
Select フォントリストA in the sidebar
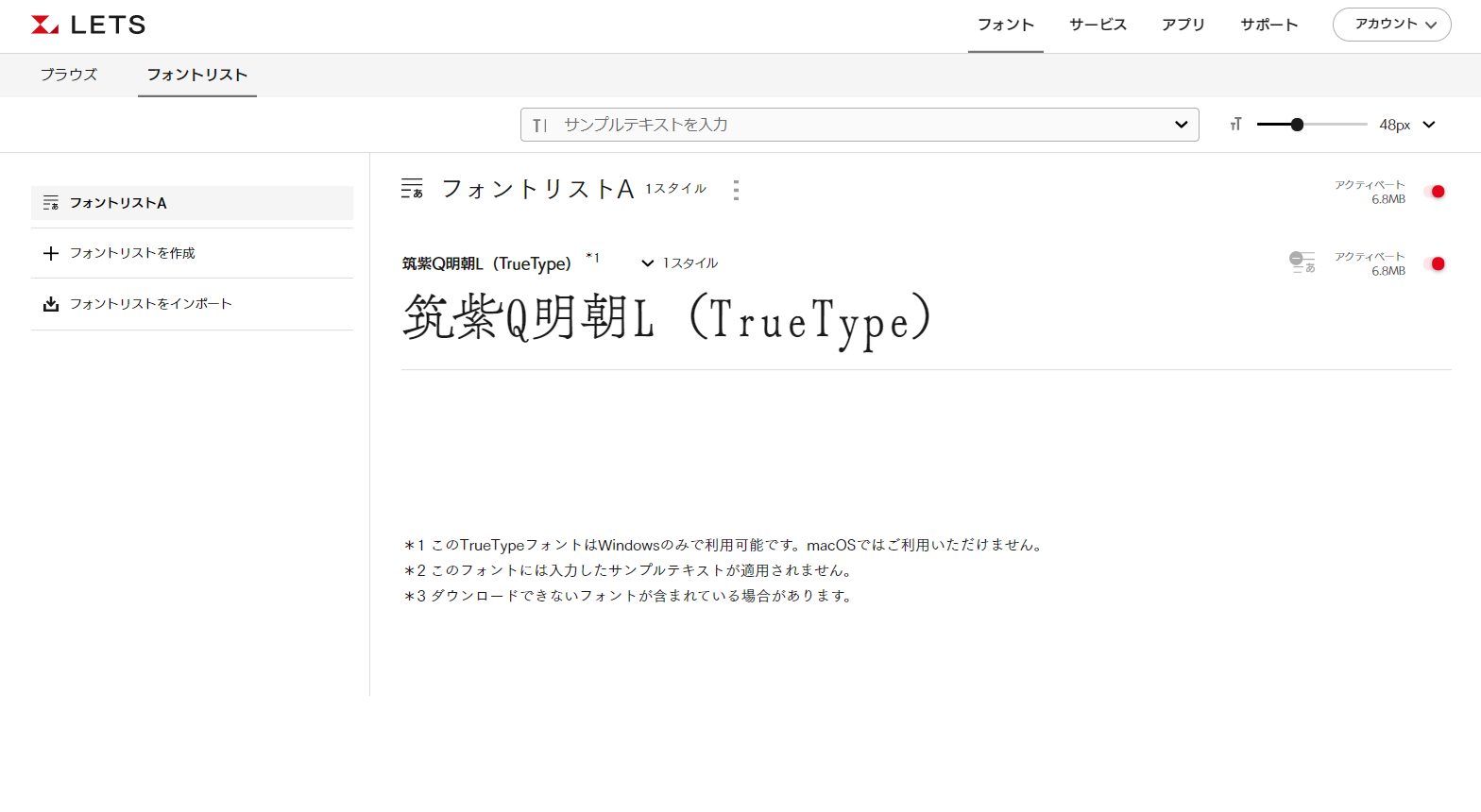coord(192,203)
